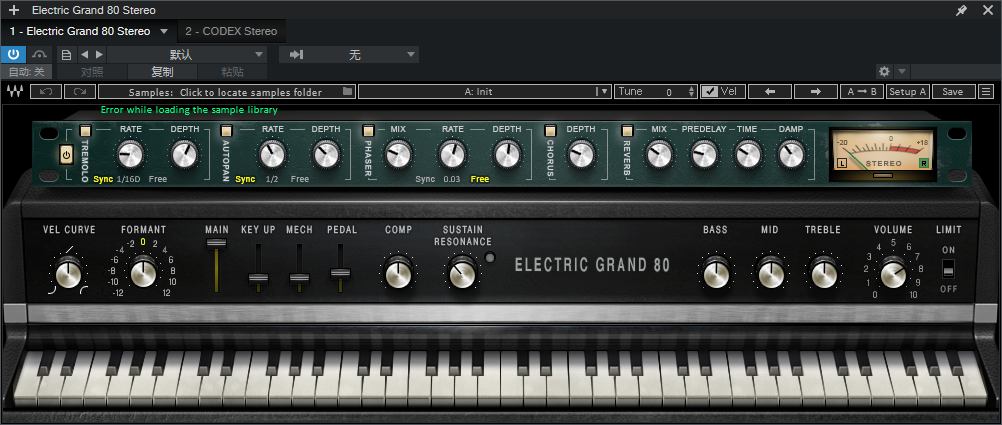The height and width of the screenshot is (425, 1002).
Task: Go to next preset arrow
Action: [99, 54]
